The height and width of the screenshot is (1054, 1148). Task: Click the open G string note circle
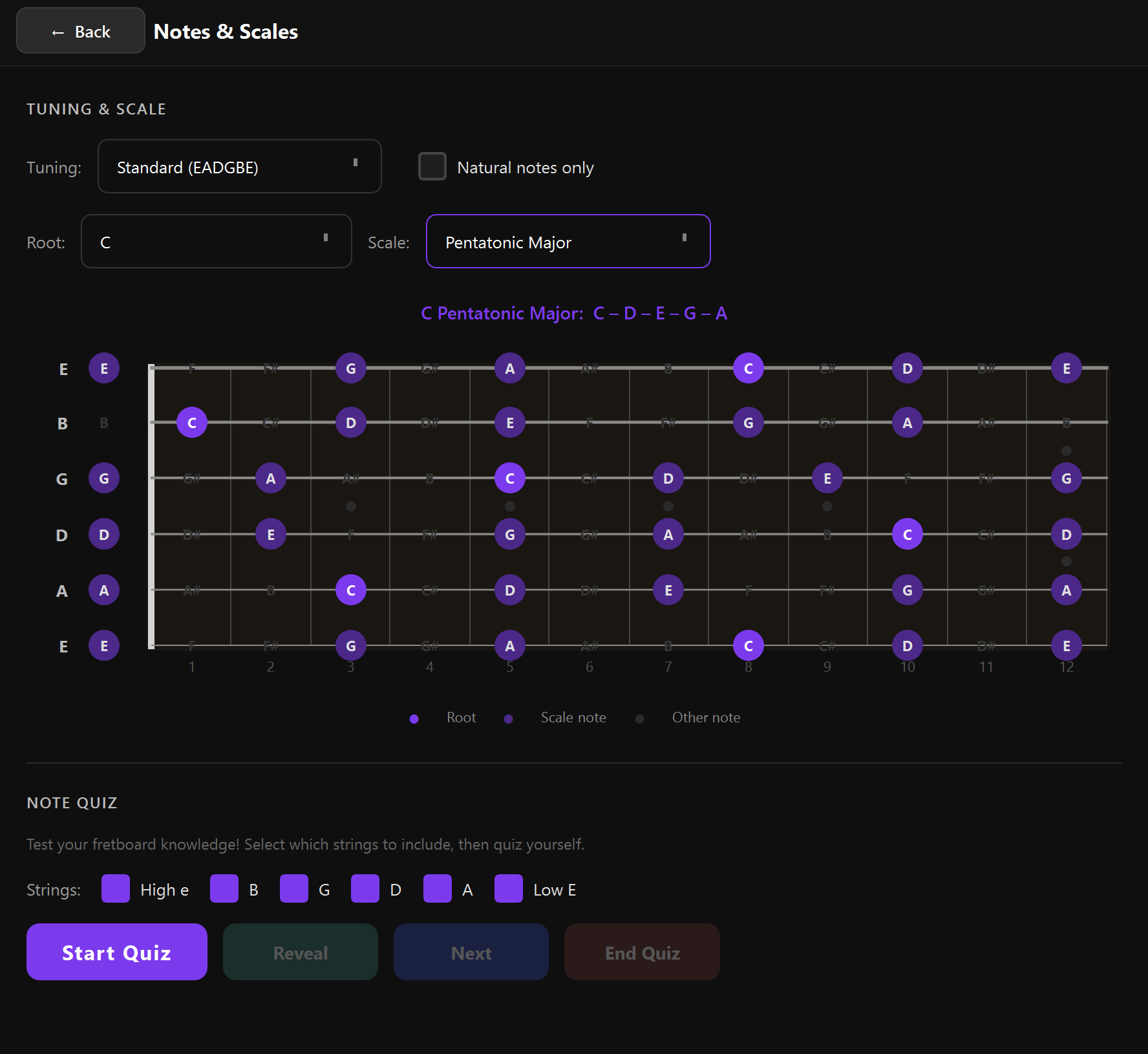click(x=104, y=479)
